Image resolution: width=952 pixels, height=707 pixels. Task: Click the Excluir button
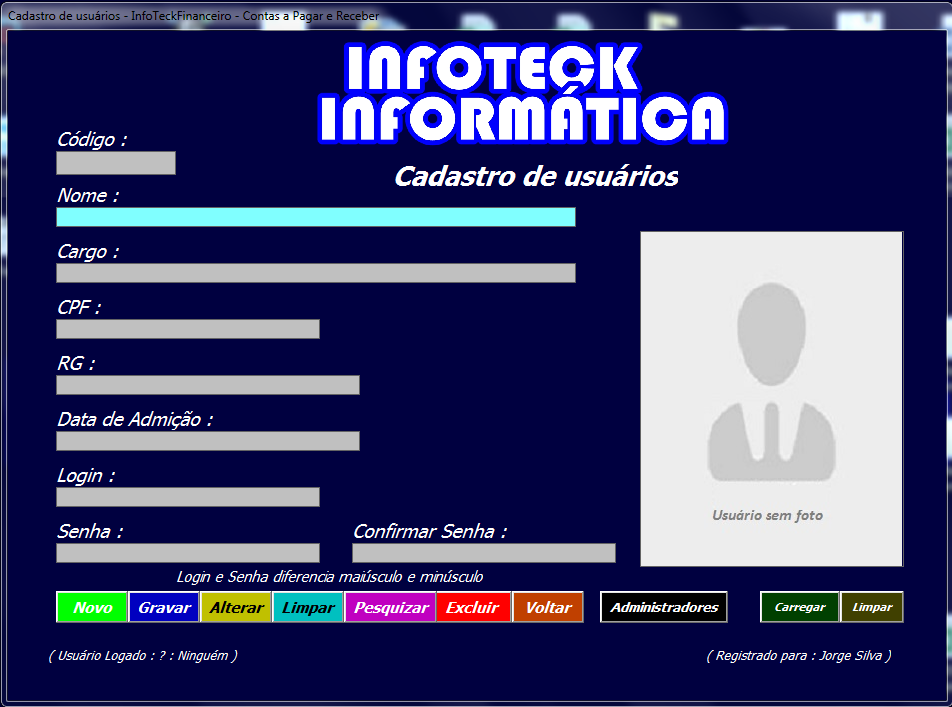pos(472,607)
